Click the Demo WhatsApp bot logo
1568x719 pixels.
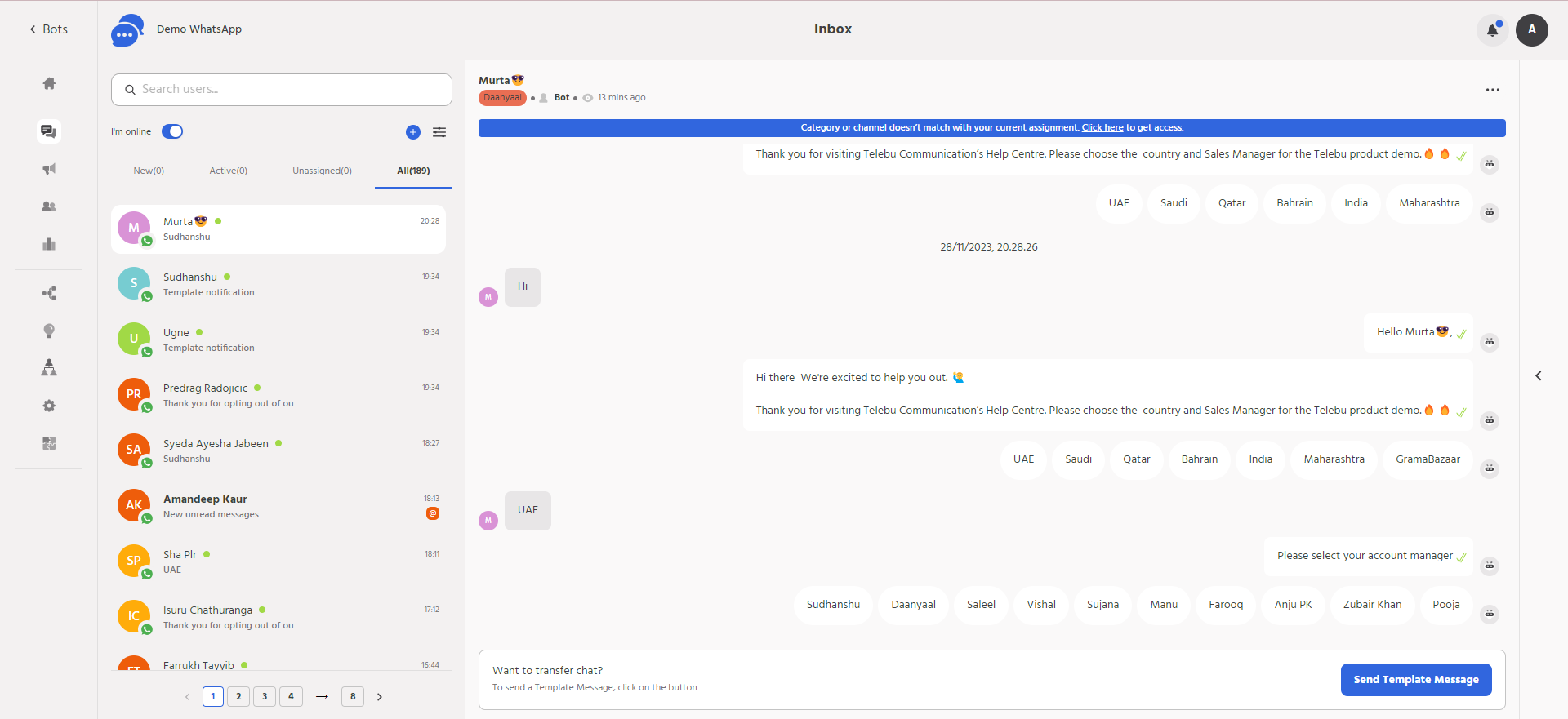click(127, 30)
